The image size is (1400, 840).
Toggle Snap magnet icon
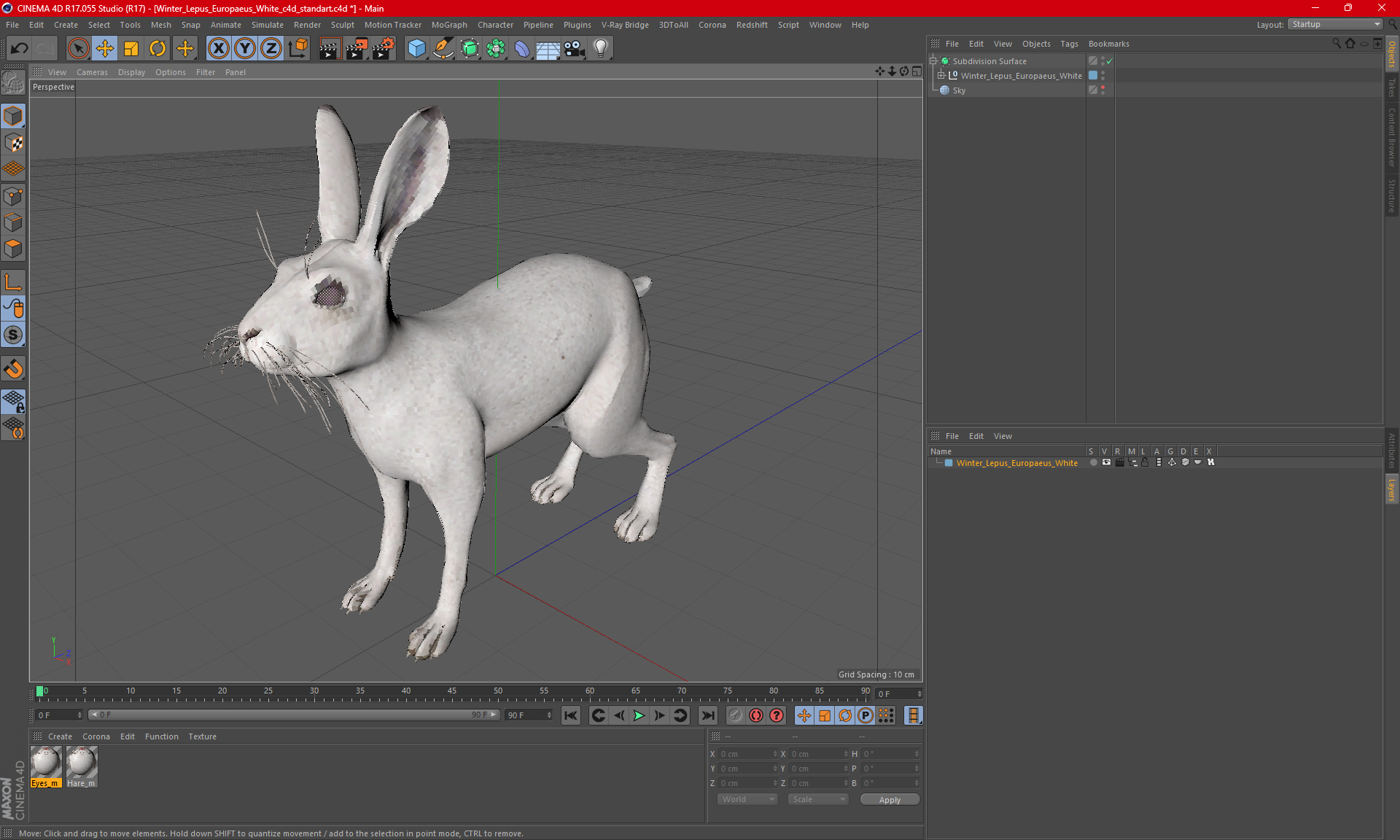click(13, 369)
